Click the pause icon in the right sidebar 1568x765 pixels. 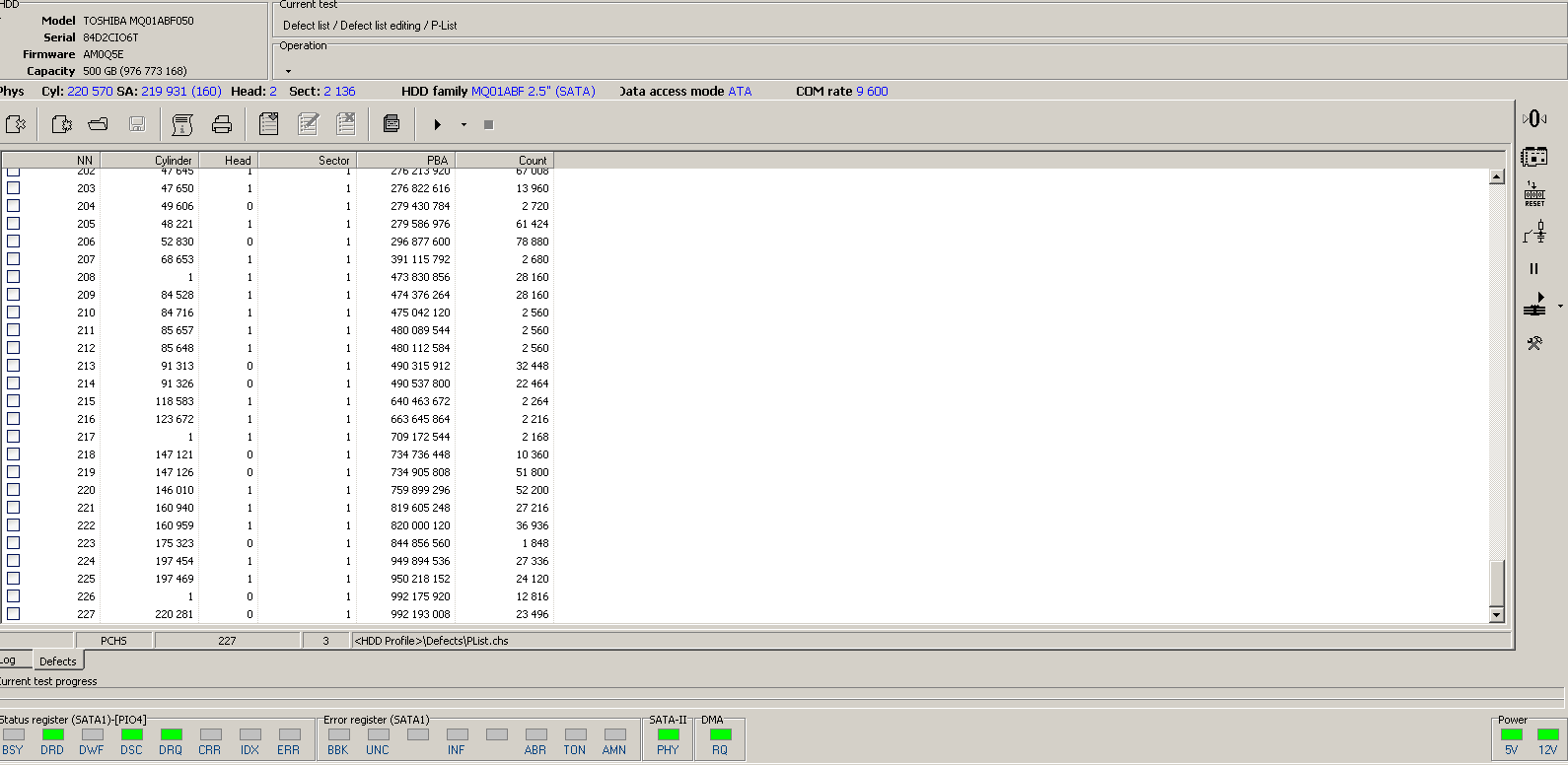pyautogui.click(x=1533, y=268)
